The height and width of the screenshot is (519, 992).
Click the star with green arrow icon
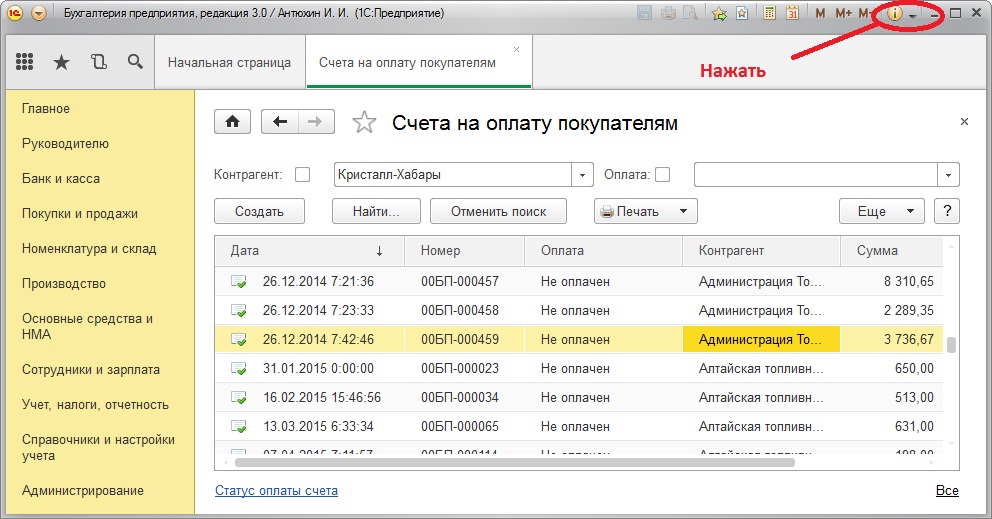point(719,13)
